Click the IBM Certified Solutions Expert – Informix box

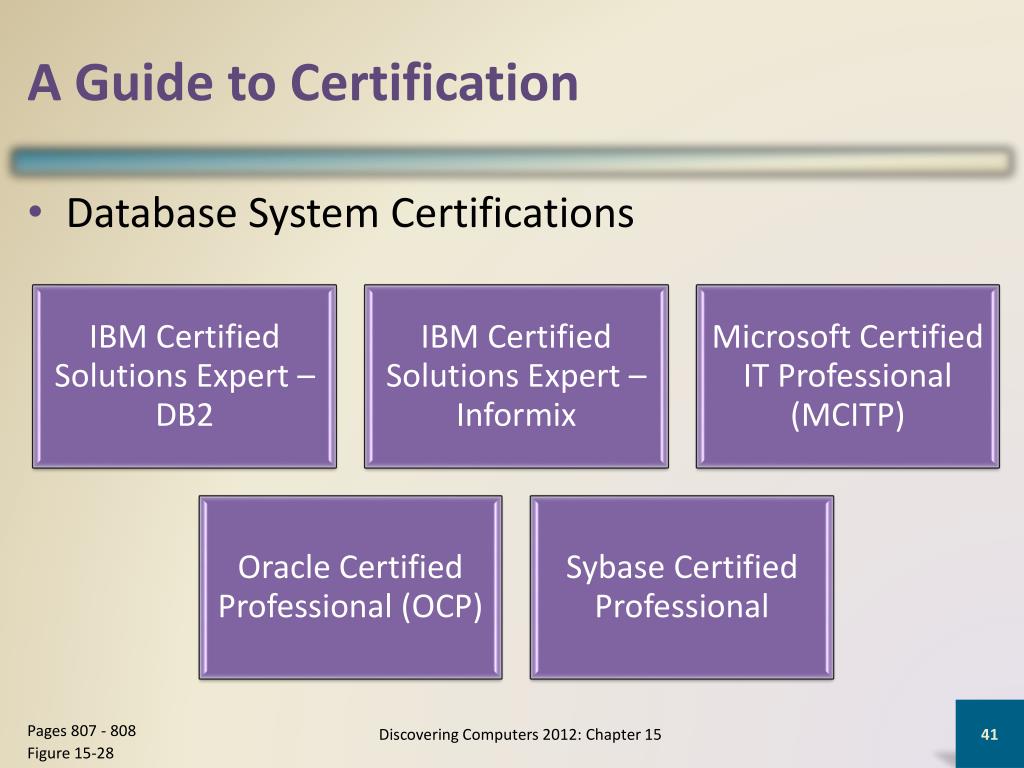coord(516,376)
